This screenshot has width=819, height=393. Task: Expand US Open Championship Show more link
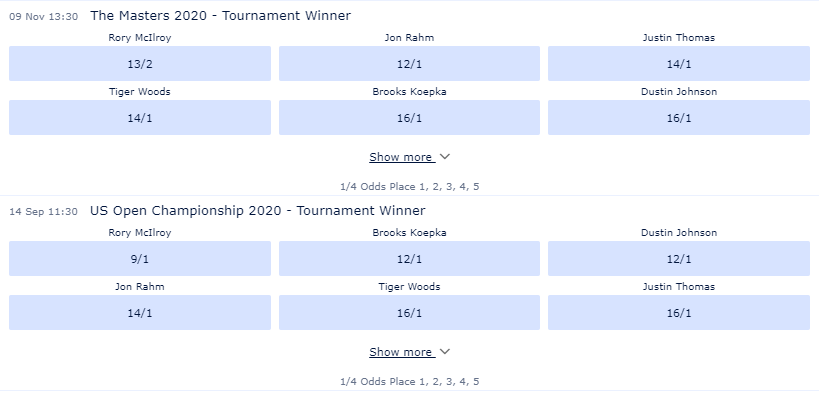tap(401, 352)
